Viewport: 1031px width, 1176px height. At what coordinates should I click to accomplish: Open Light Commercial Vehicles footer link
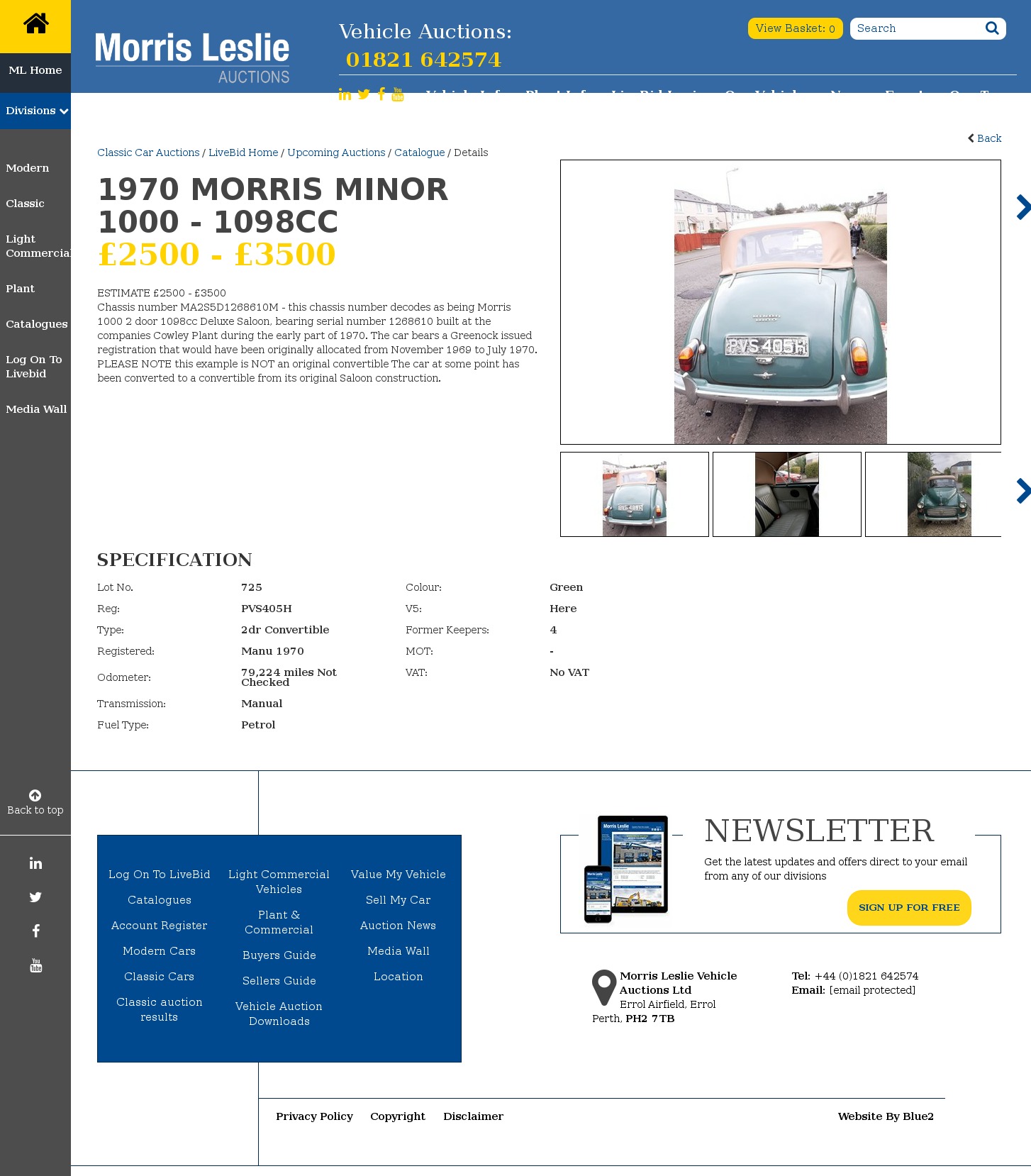pos(279,882)
